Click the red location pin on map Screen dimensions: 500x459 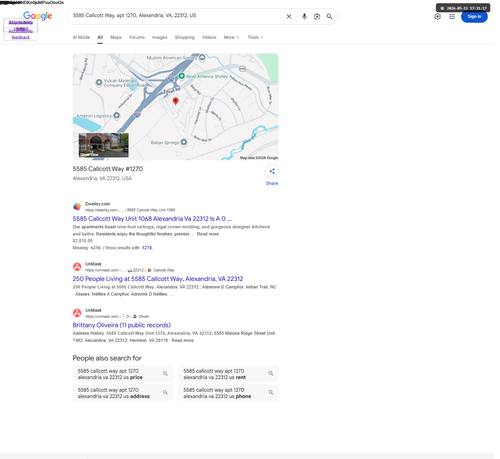point(176,101)
